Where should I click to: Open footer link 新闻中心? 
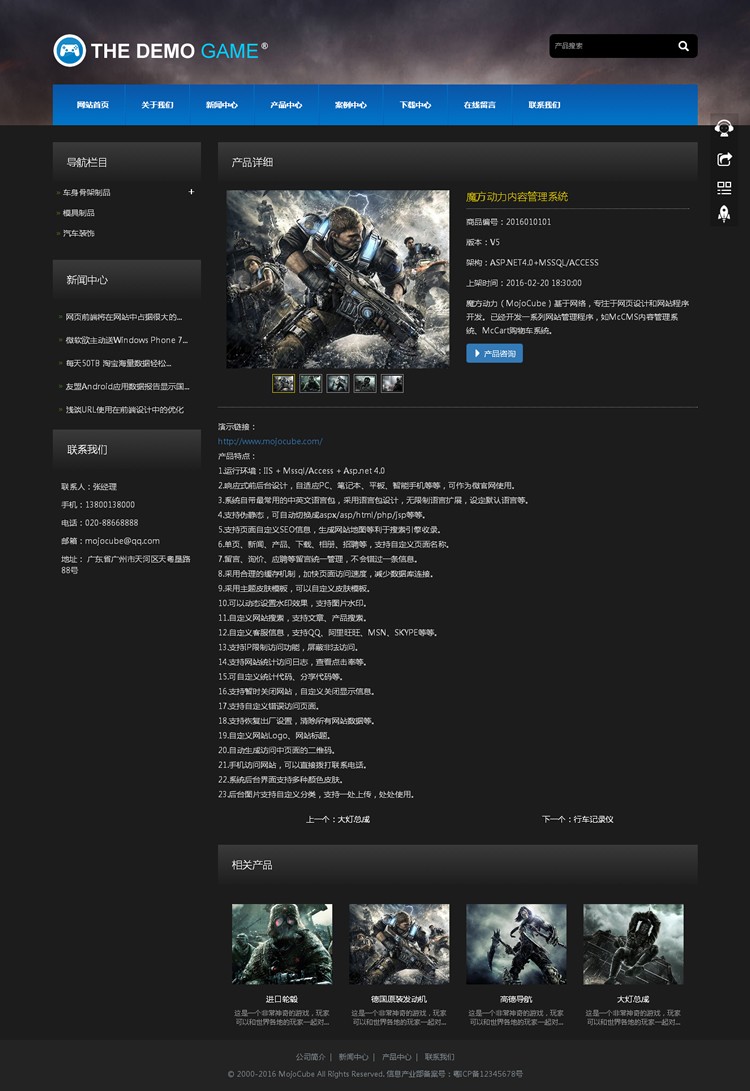tap(353, 1057)
